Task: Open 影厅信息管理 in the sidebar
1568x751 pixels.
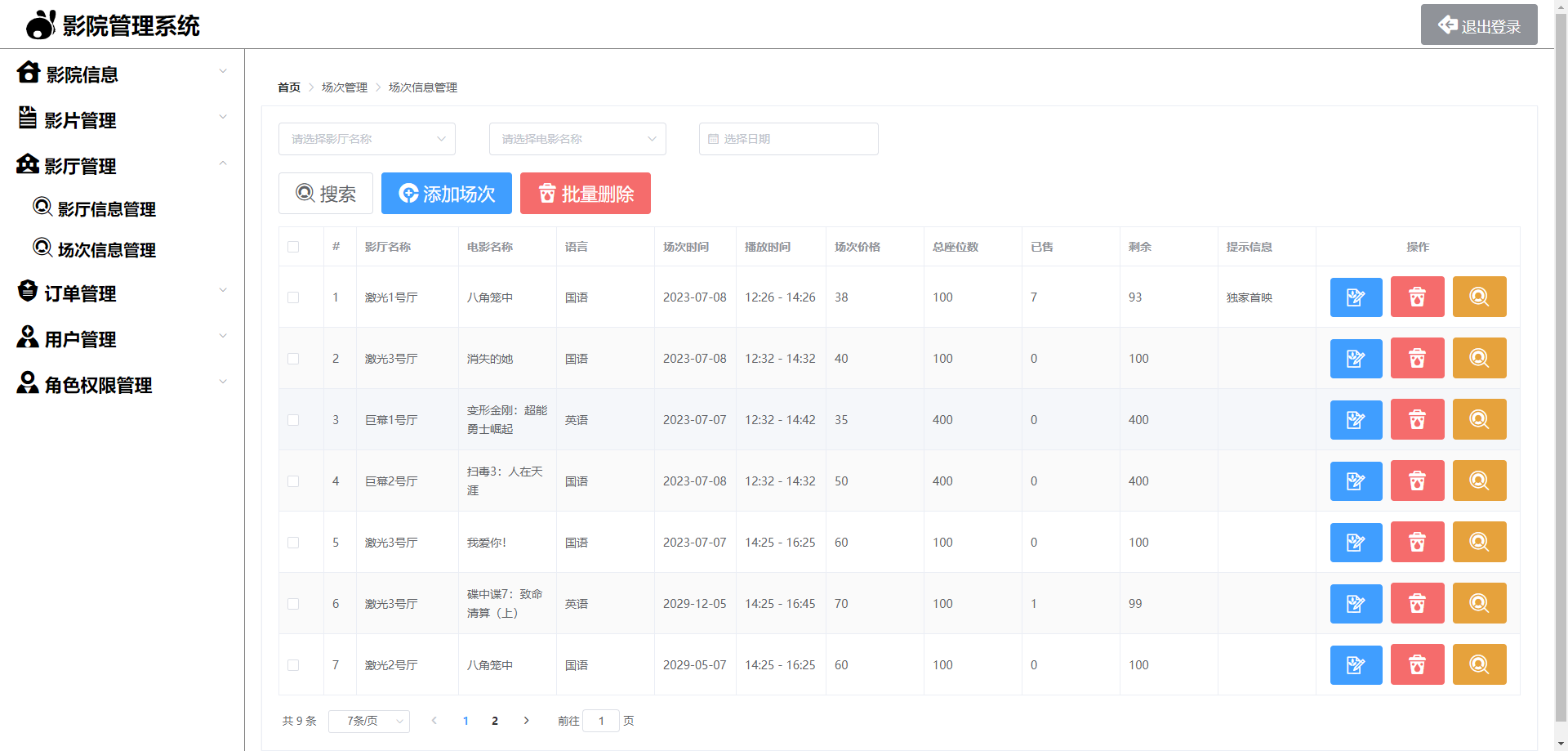Action: pyautogui.click(x=106, y=209)
